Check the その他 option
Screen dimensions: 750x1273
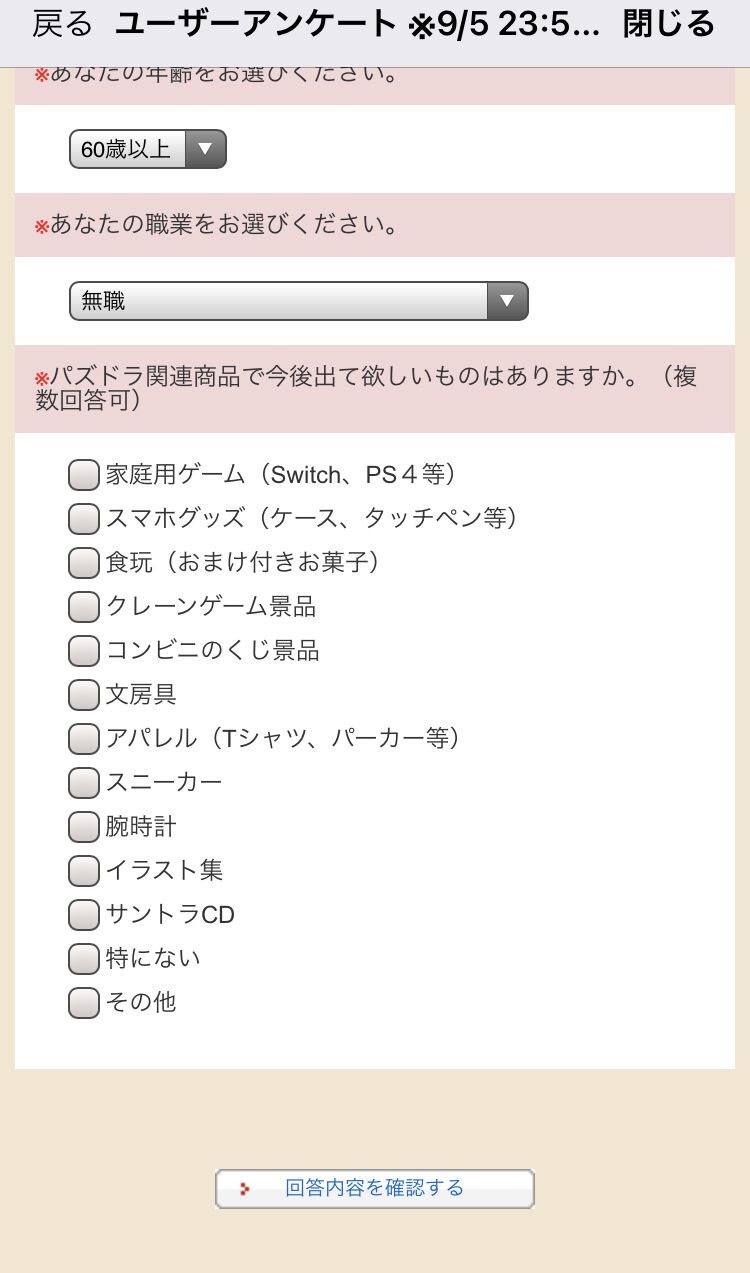point(84,1003)
